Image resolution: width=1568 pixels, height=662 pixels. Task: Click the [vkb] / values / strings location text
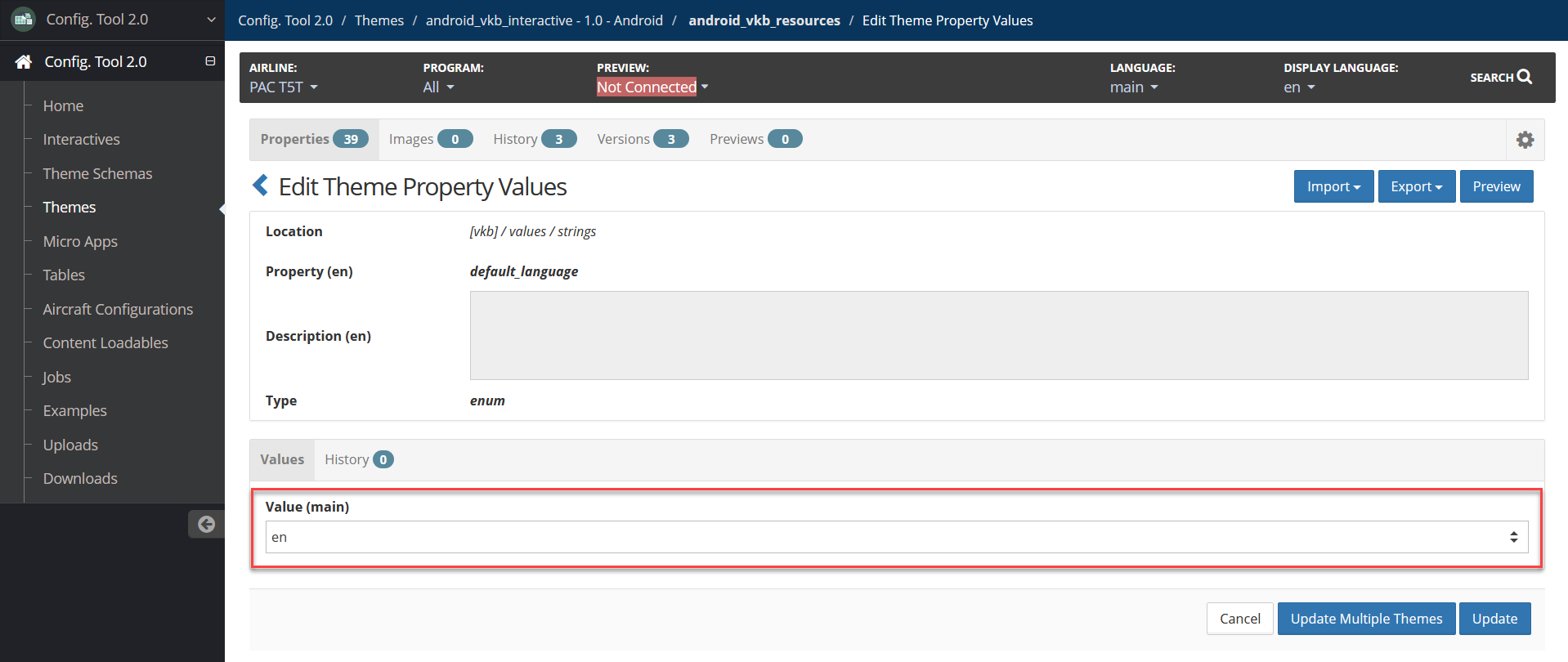coord(532,231)
